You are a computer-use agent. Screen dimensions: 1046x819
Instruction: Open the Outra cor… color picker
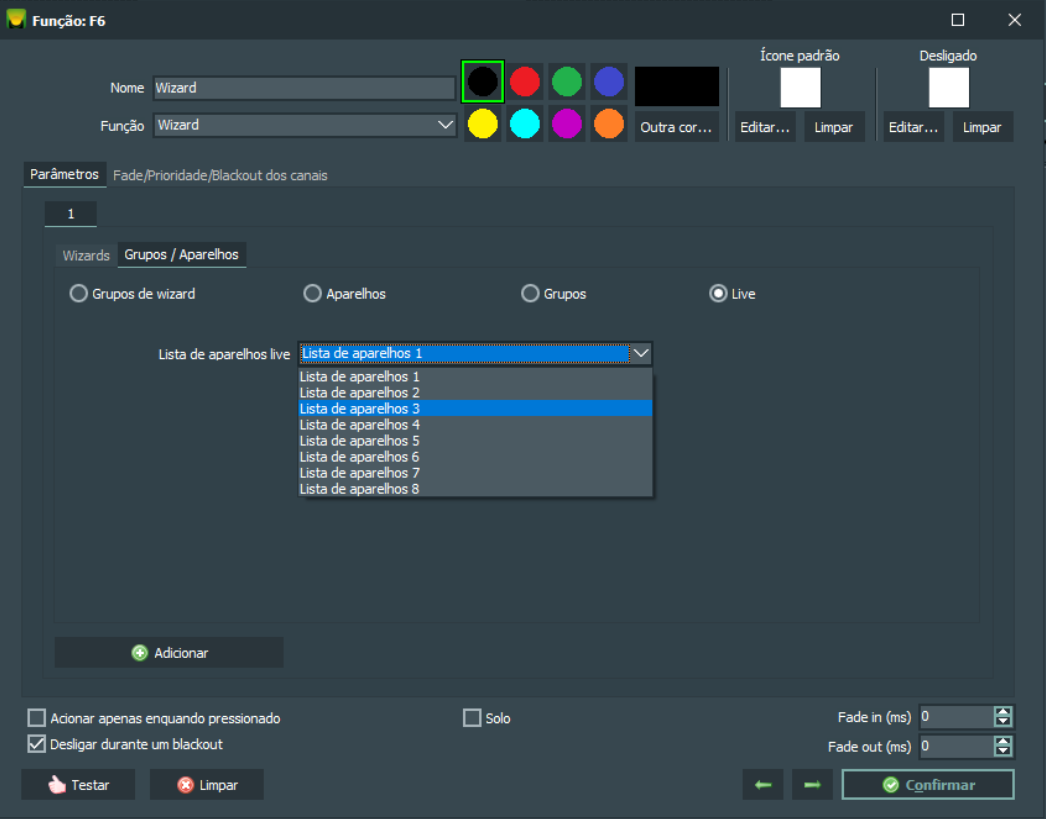click(x=676, y=127)
